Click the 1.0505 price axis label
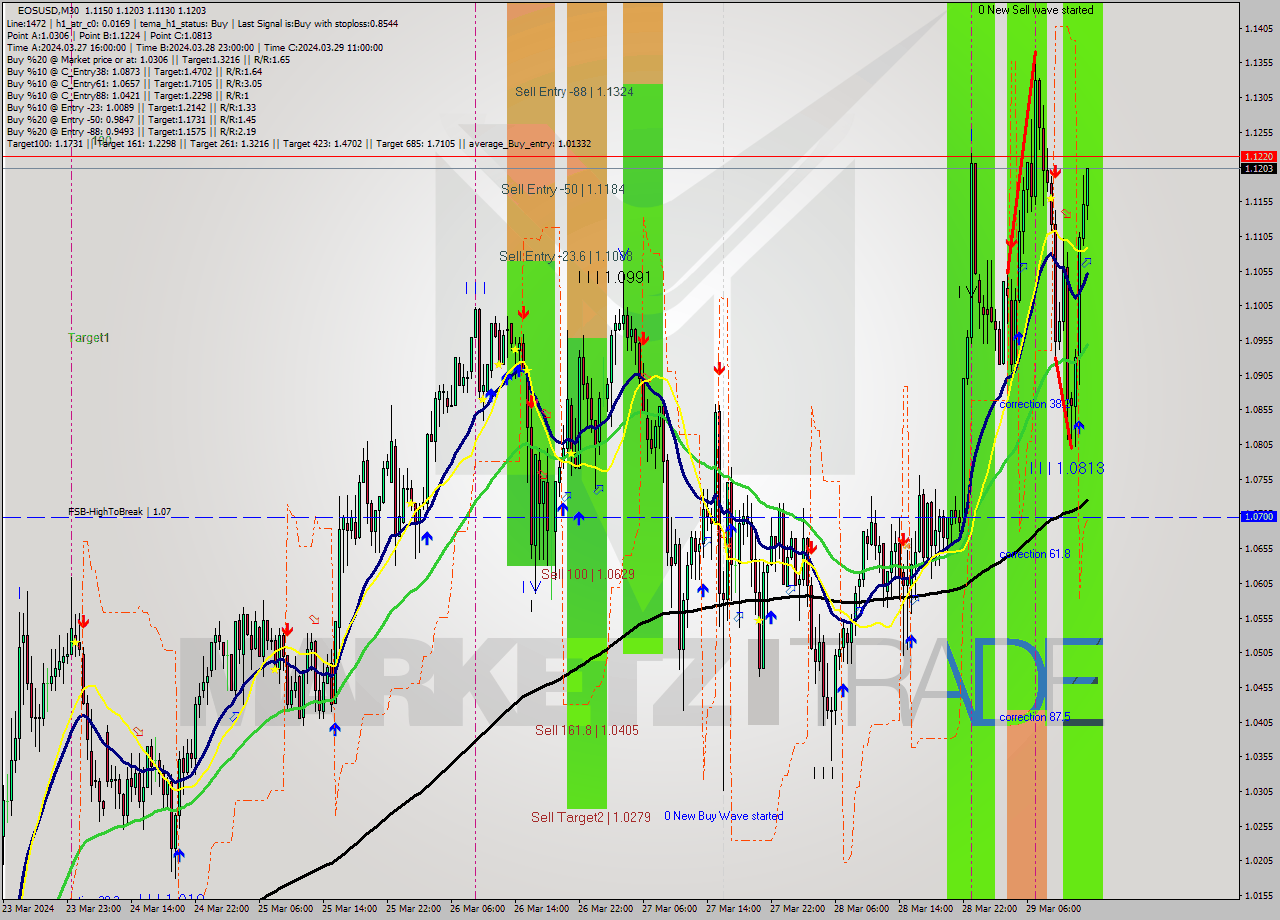This screenshot has height=920, width=1280. coord(1258,653)
